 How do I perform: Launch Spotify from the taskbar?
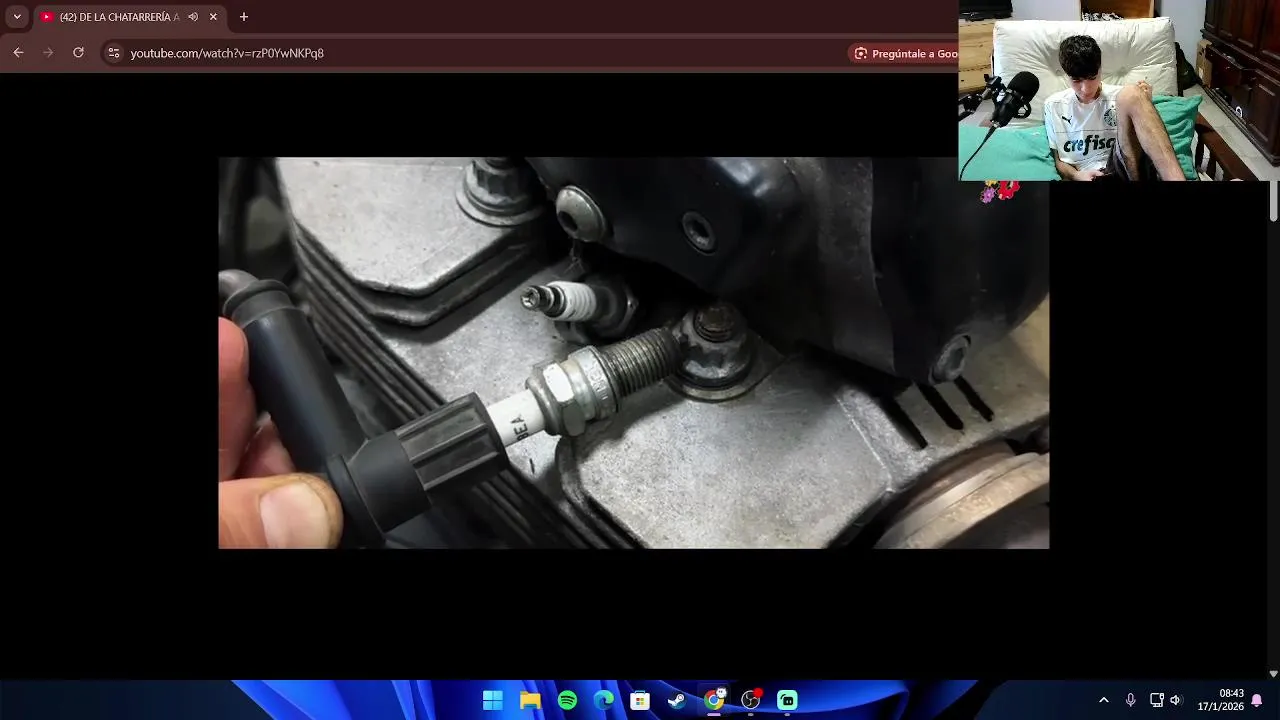(x=567, y=701)
